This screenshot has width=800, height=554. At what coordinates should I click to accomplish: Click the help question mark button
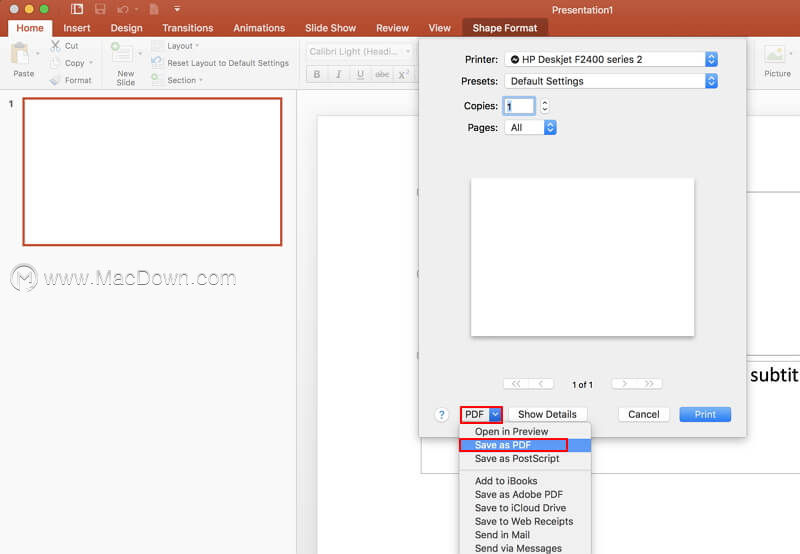[442, 414]
